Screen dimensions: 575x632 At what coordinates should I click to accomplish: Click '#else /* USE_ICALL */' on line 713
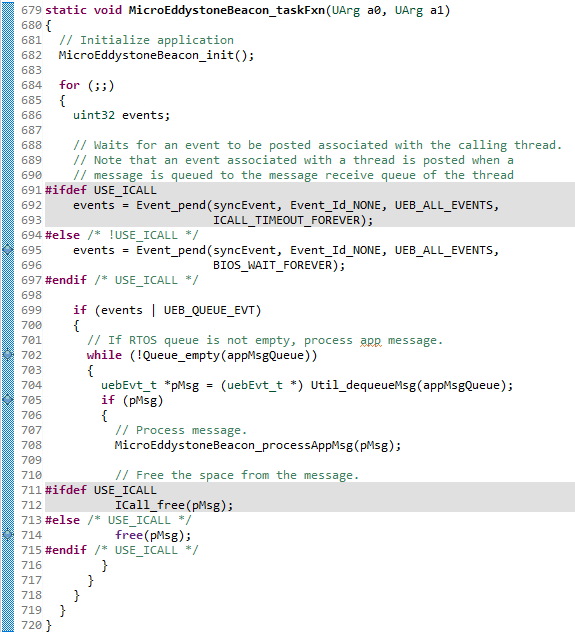[x=118, y=520]
